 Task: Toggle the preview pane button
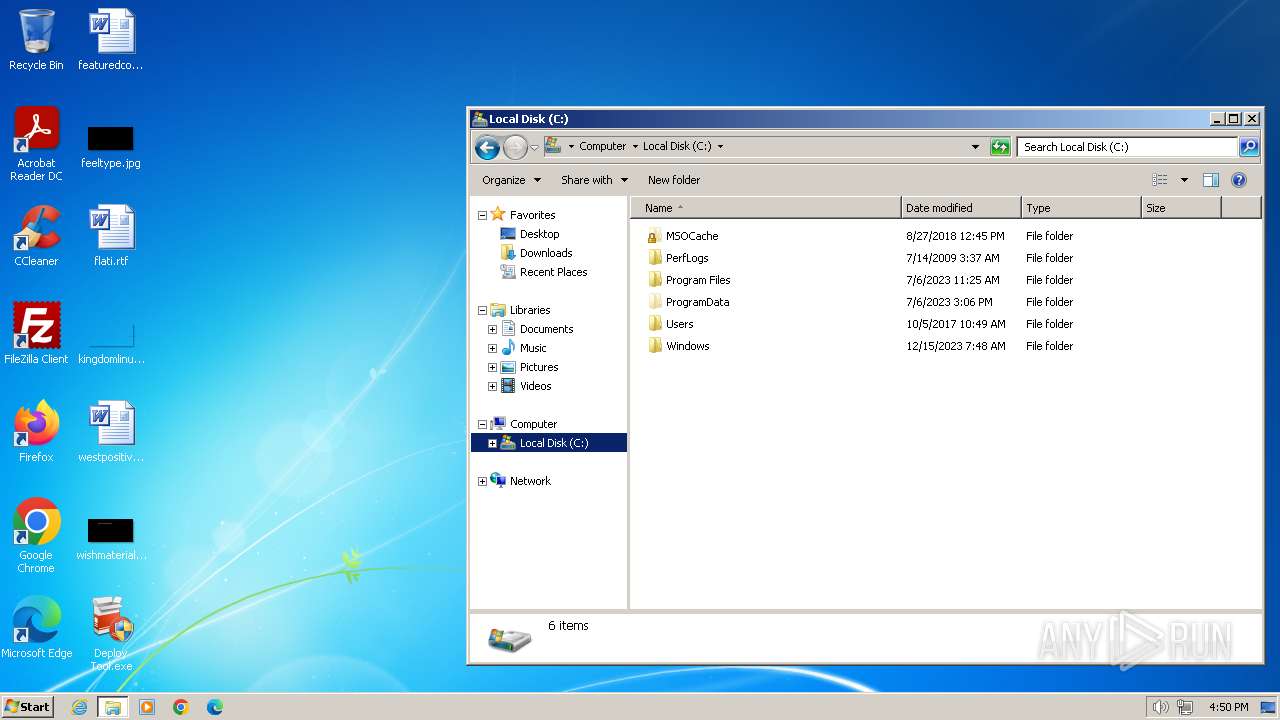(x=1210, y=180)
